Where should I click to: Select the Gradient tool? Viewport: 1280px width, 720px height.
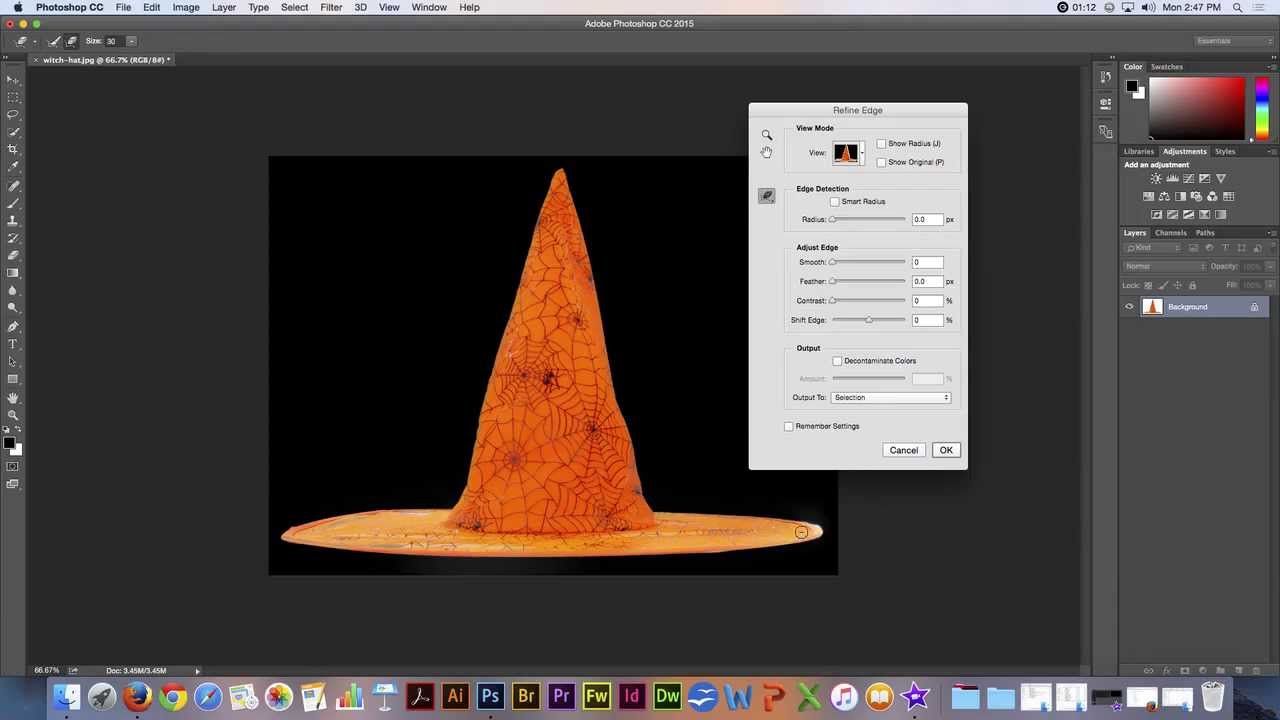point(13,273)
